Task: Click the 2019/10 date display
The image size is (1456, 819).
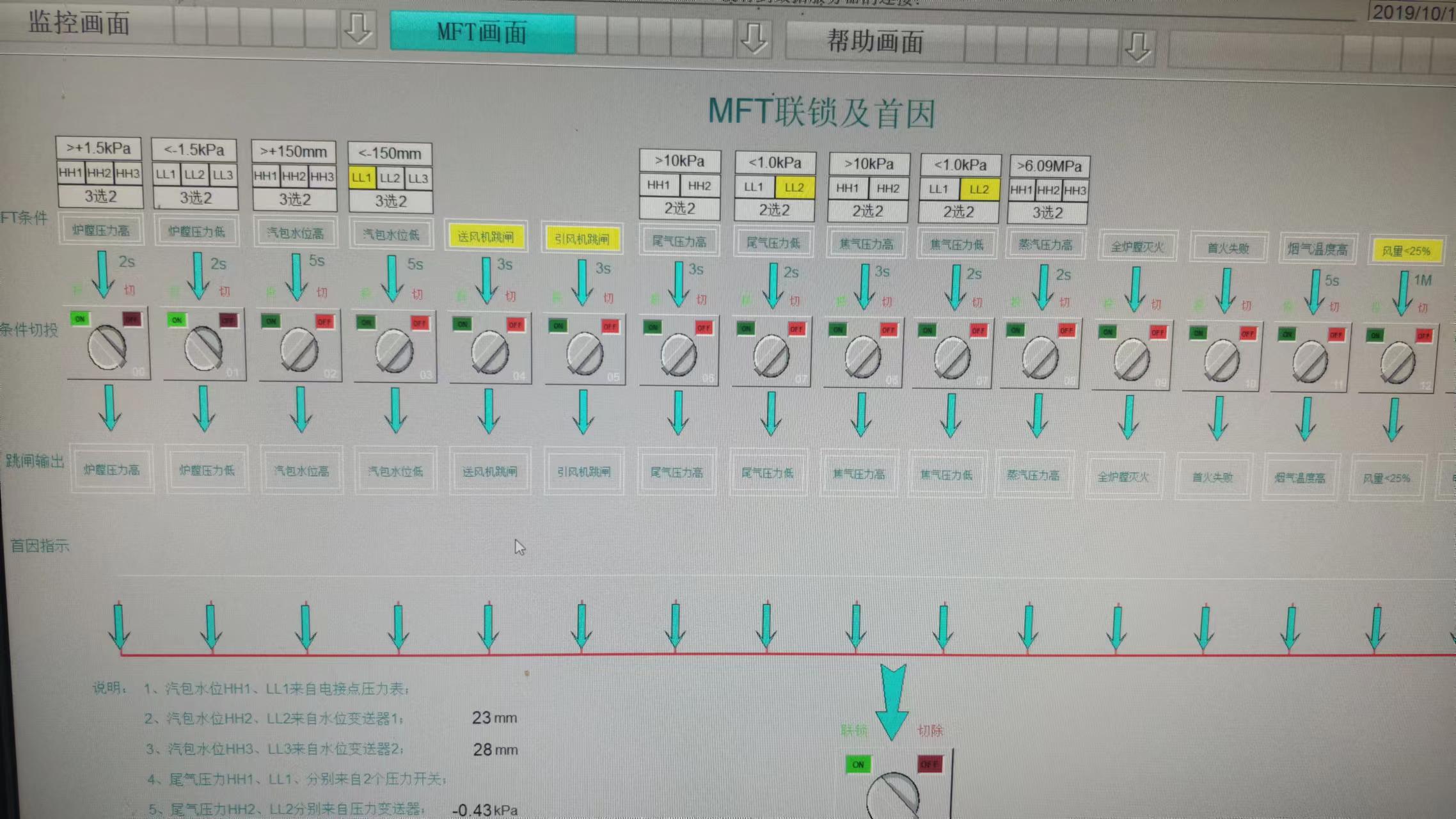Action: [1413, 12]
